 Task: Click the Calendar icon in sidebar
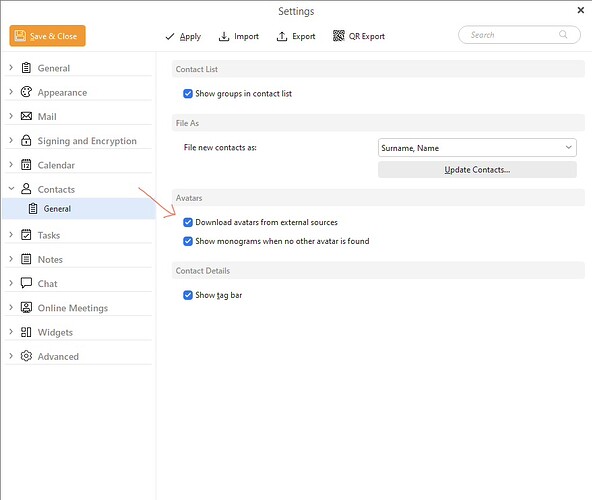pyautogui.click(x=26, y=165)
